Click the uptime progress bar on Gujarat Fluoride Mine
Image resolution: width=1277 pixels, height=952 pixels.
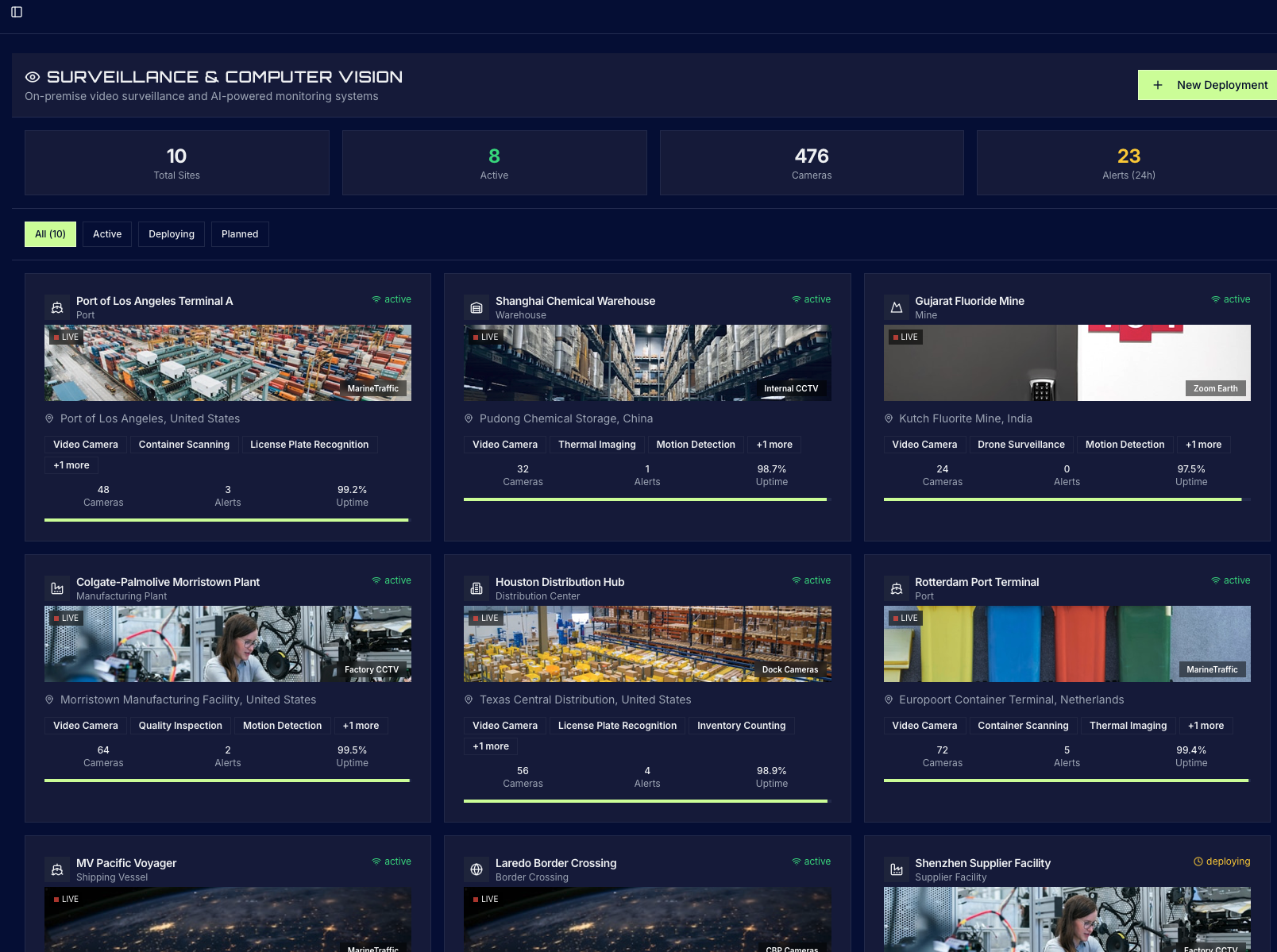click(1067, 499)
